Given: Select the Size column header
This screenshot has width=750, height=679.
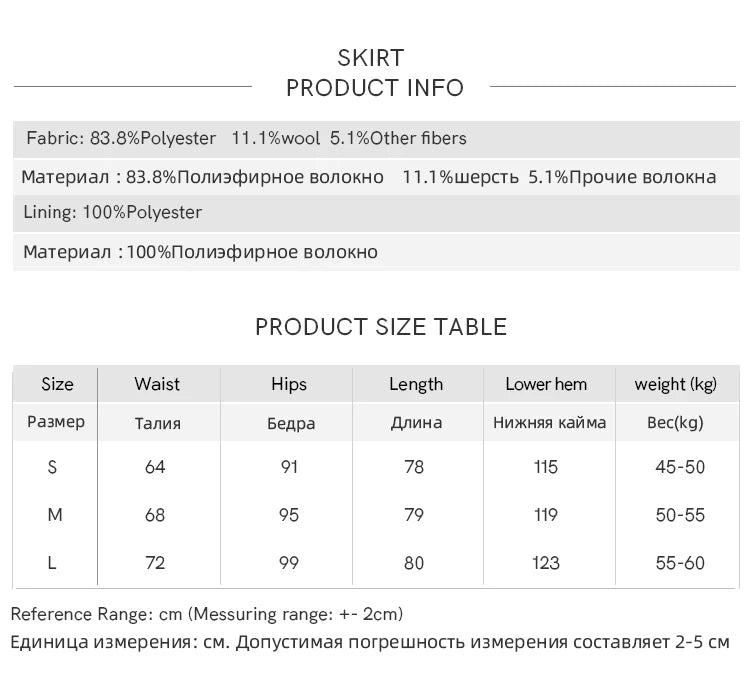Looking at the screenshot, I should 57,384.
